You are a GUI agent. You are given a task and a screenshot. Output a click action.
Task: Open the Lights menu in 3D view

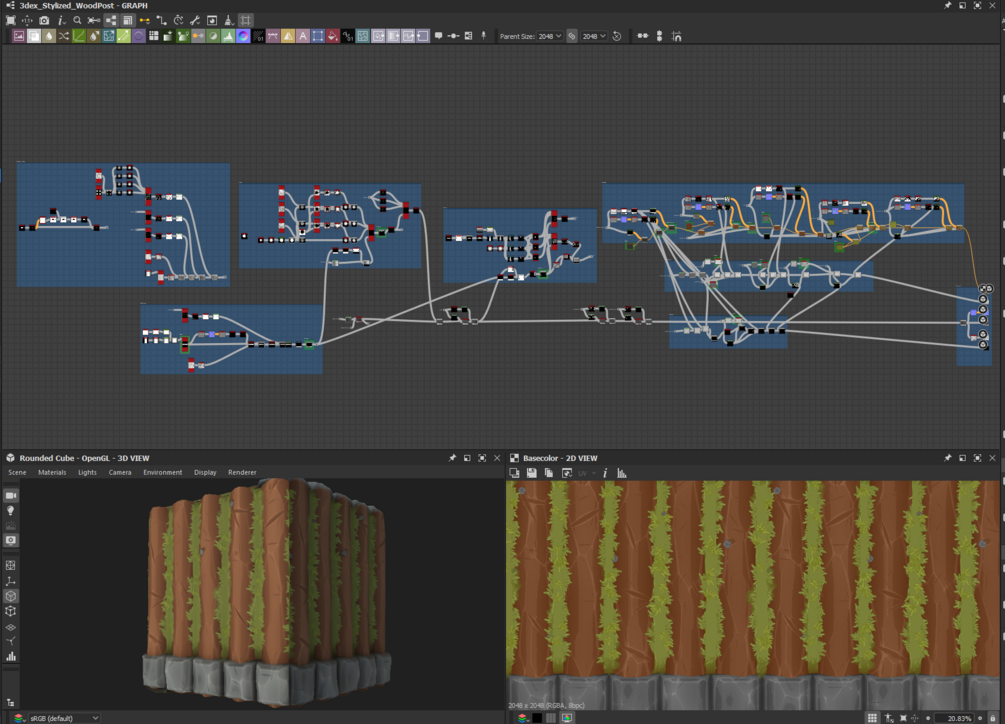click(87, 472)
